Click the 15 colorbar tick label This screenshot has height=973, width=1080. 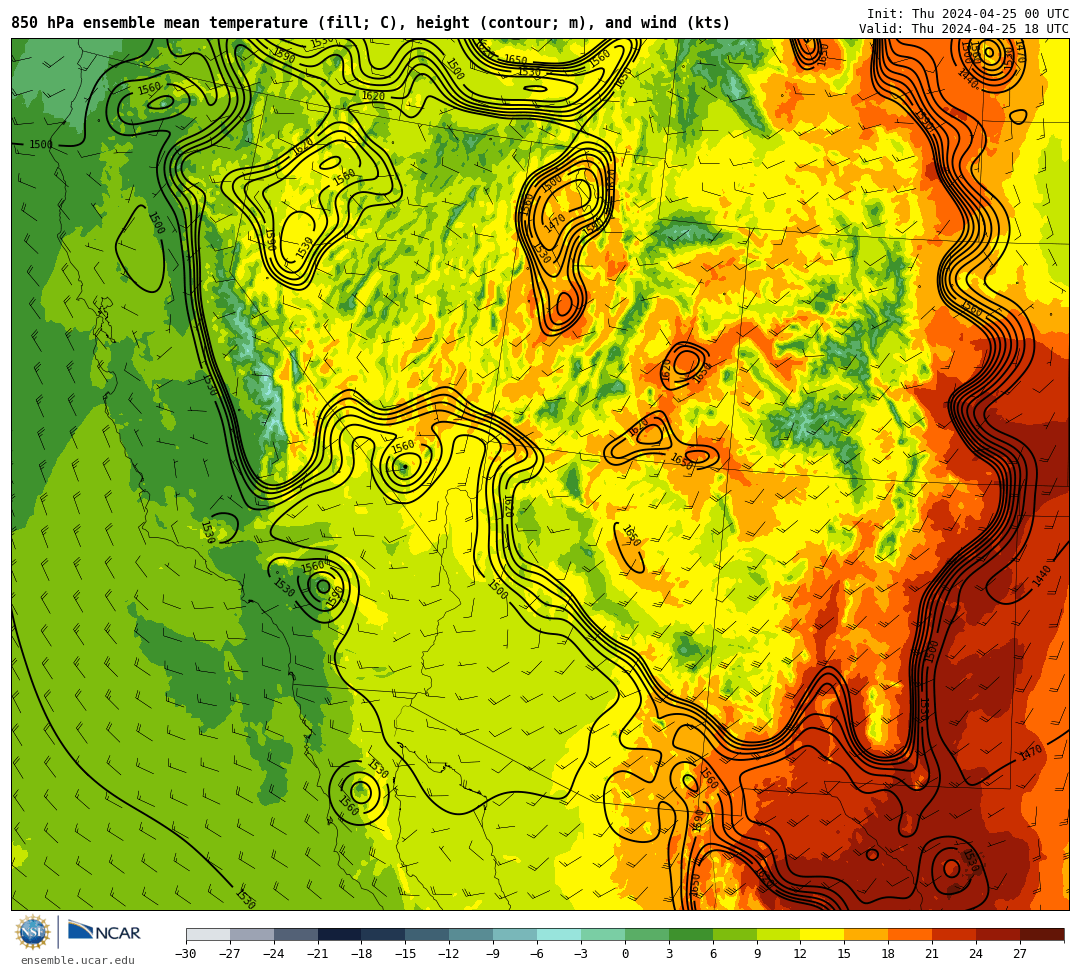pos(845,954)
